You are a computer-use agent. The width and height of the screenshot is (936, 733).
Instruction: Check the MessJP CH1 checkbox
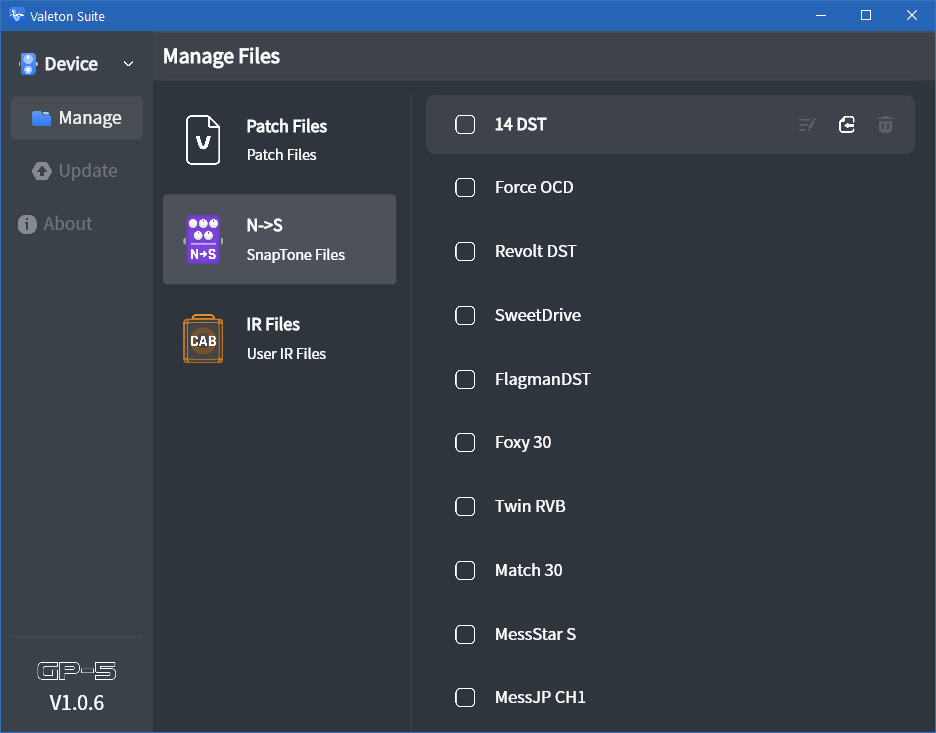465,697
